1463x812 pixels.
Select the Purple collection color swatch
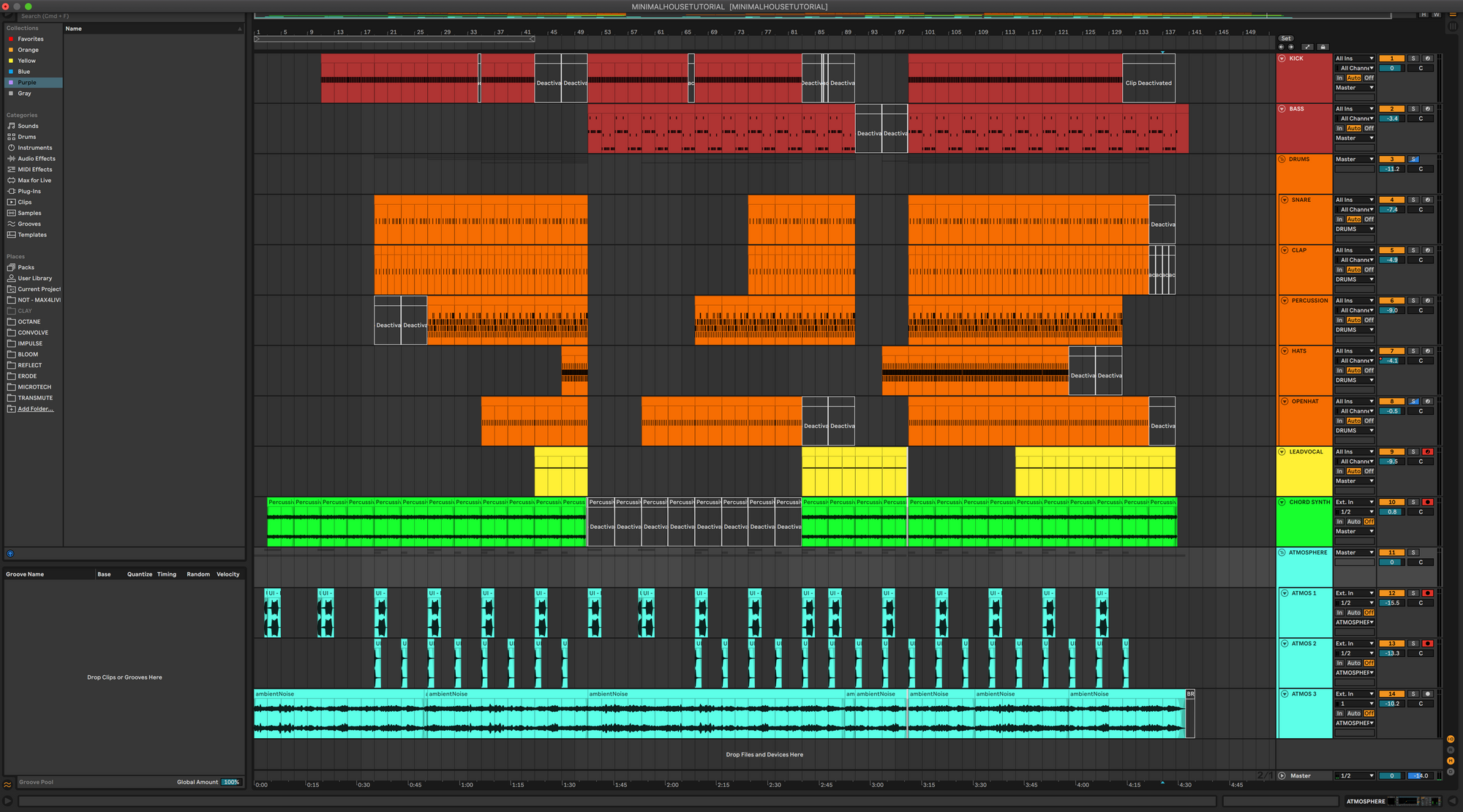[11, 83]
